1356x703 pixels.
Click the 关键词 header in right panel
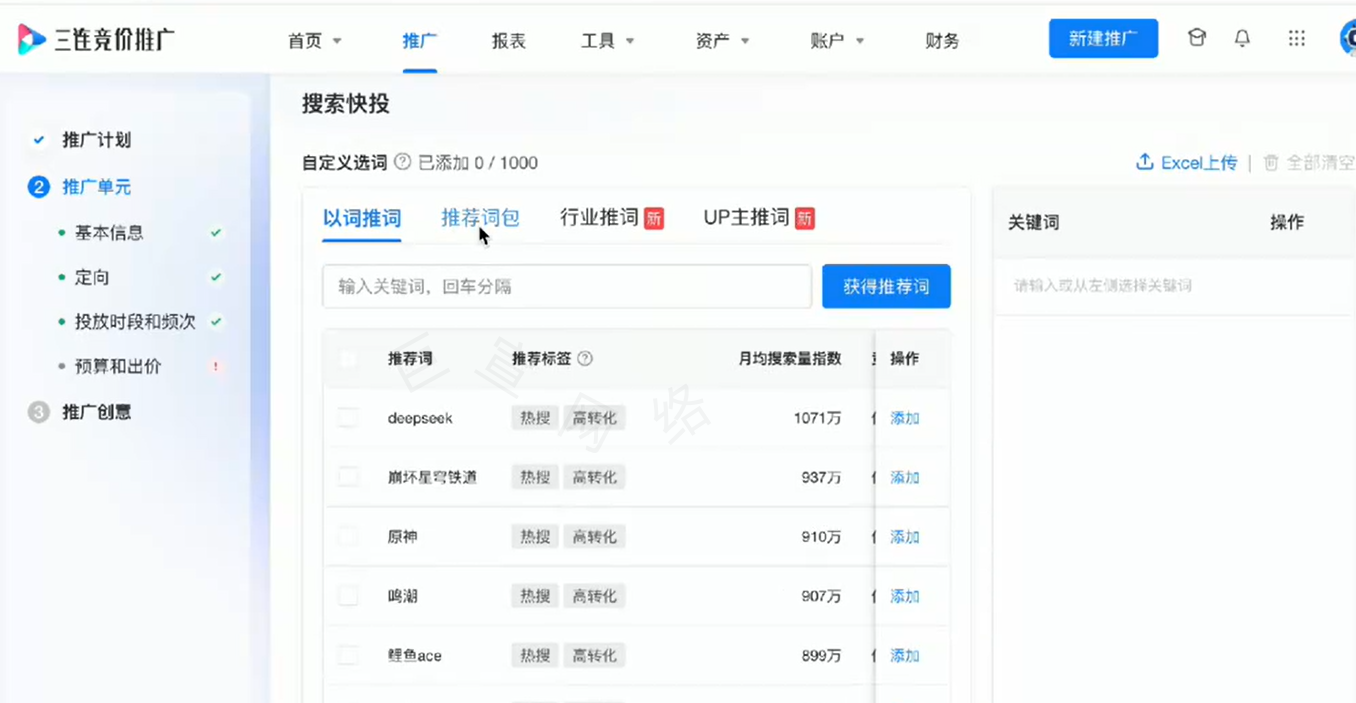click(x=1033, y=223)
